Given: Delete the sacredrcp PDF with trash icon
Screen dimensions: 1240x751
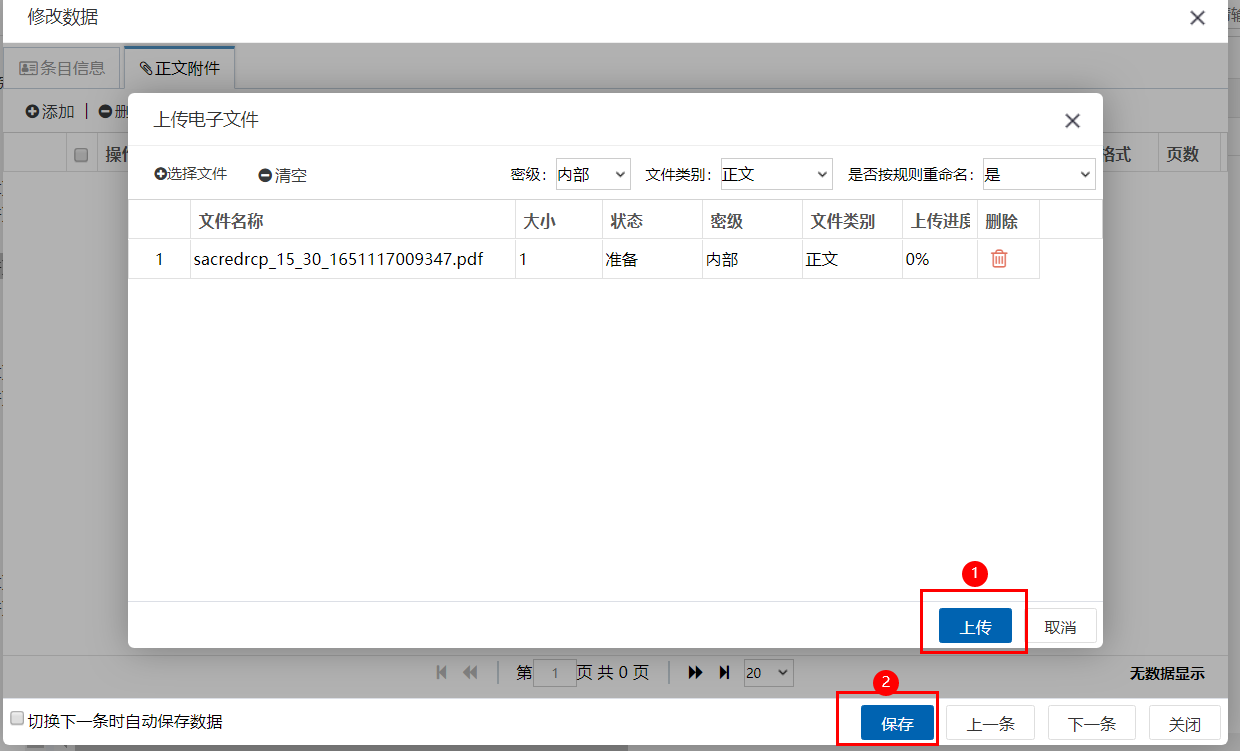Looking at the screenshot, I should (x=999, y=259).
